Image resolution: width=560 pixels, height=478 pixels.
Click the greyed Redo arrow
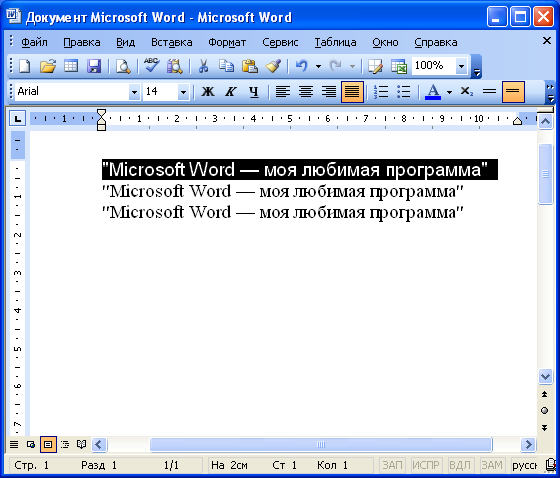point(335,66)
